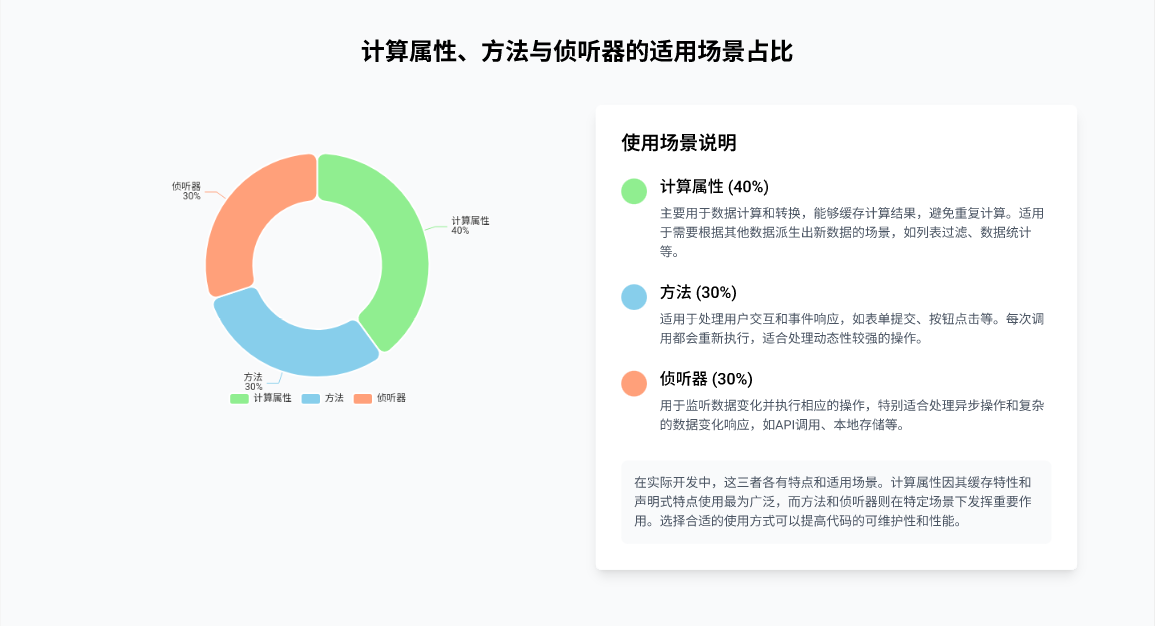Click the page title 计算属性、方法与侦听器的适用场景占比

point(577,52)
